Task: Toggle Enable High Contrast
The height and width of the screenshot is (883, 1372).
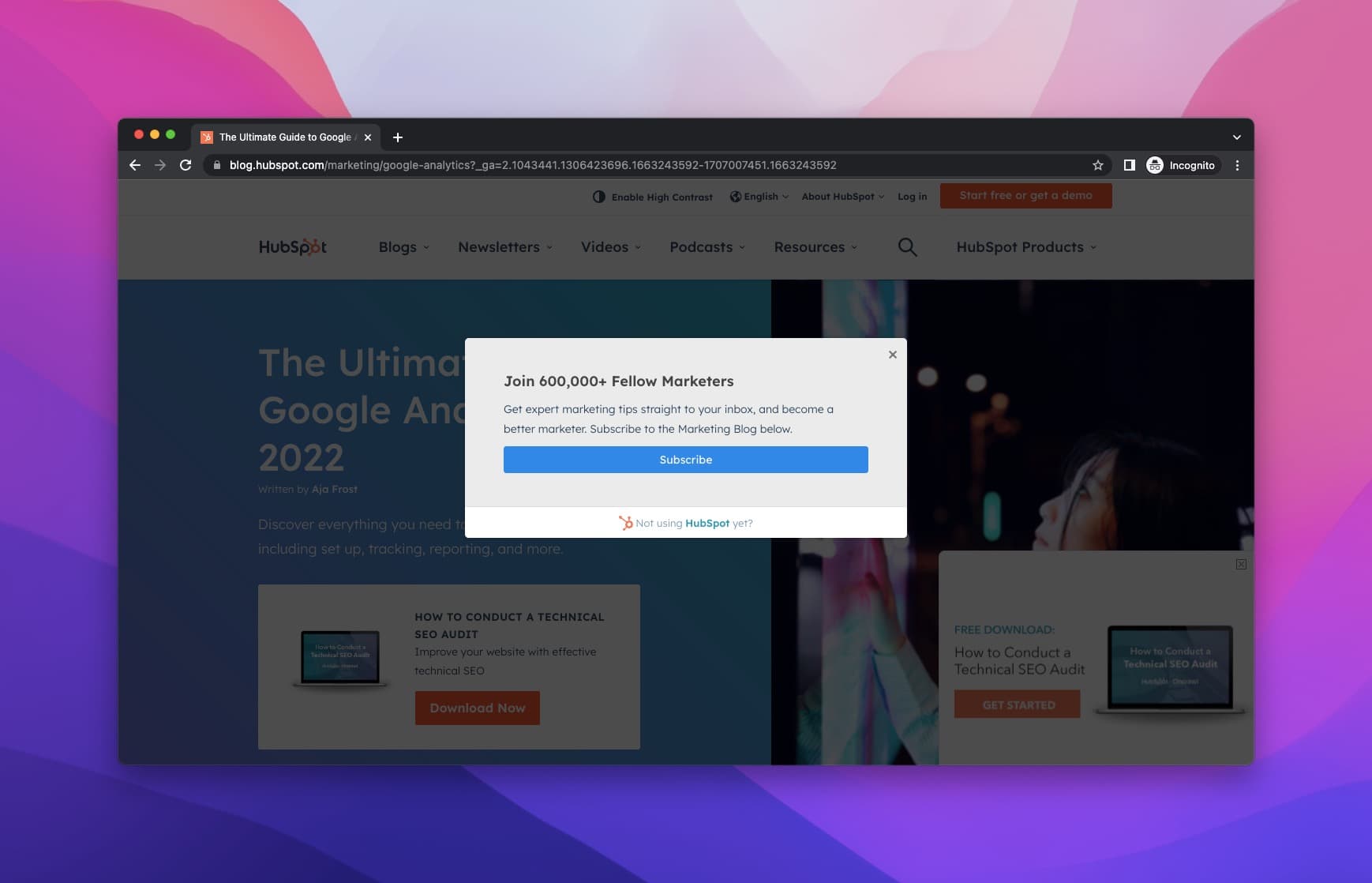Action: tap(652, 197)
